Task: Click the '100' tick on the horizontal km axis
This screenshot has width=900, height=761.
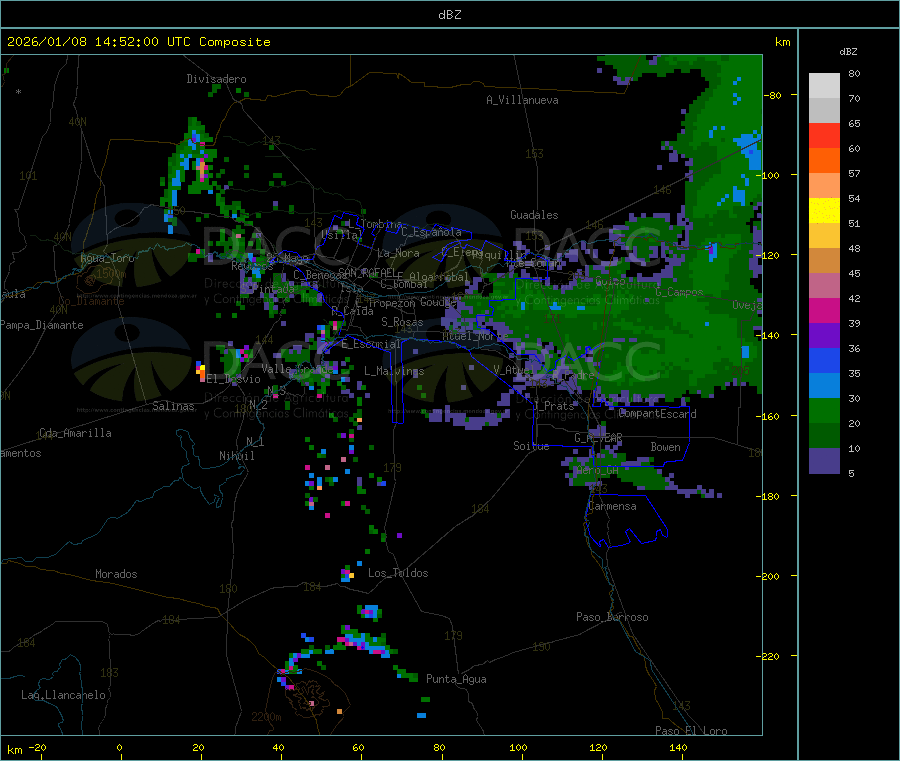Action: point(518,748)
